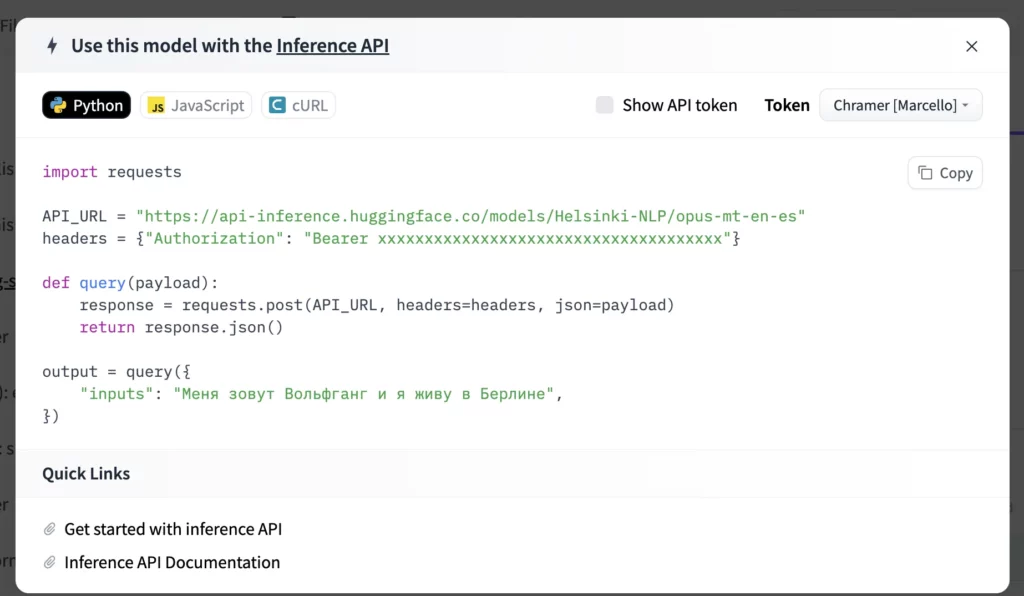This screenshot has height=596, width=1024.
Task: Open Get started with inference API link
Action: point(173,529)
